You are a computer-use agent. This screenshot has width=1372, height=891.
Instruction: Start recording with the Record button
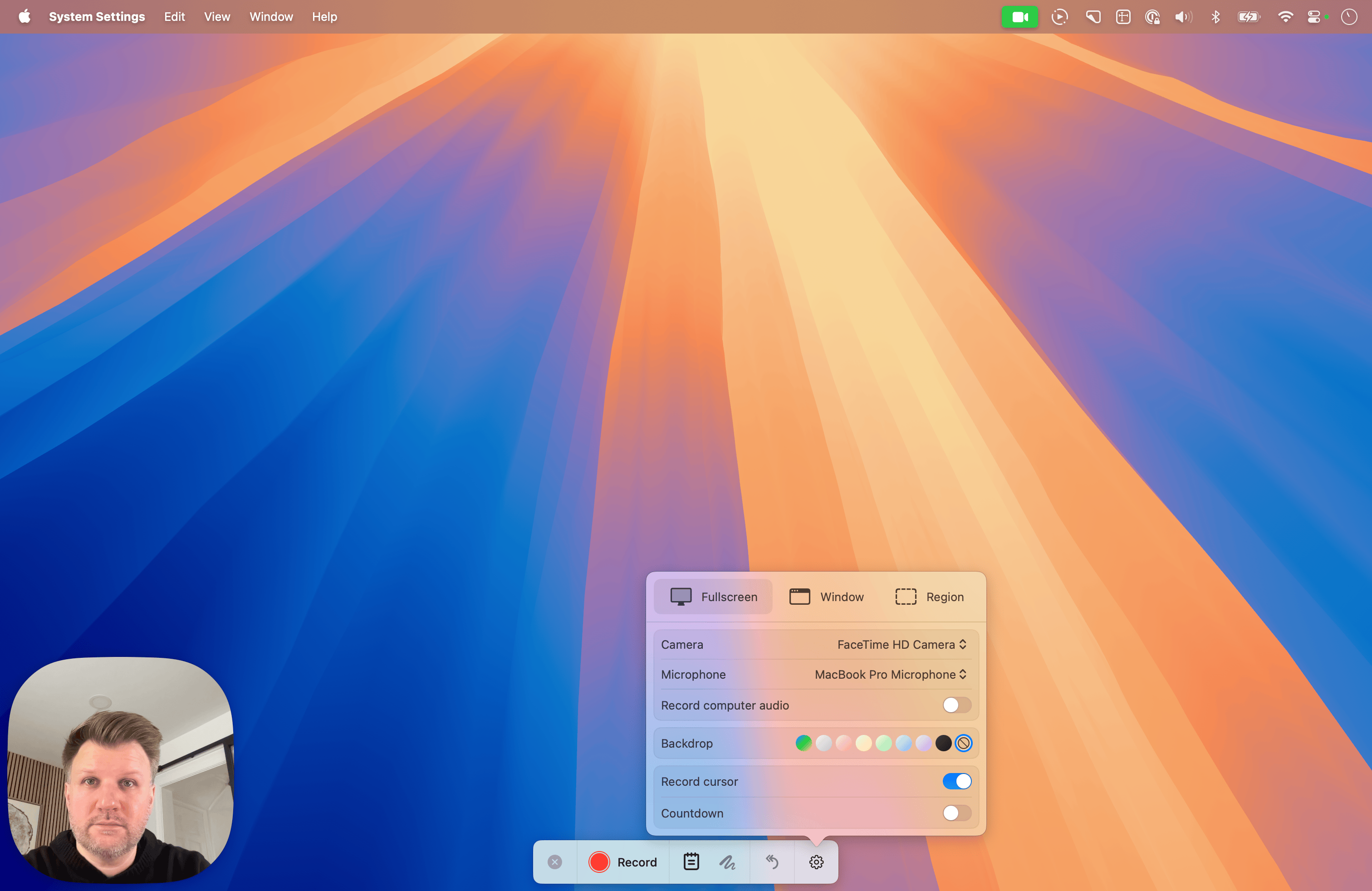point(623,862)
